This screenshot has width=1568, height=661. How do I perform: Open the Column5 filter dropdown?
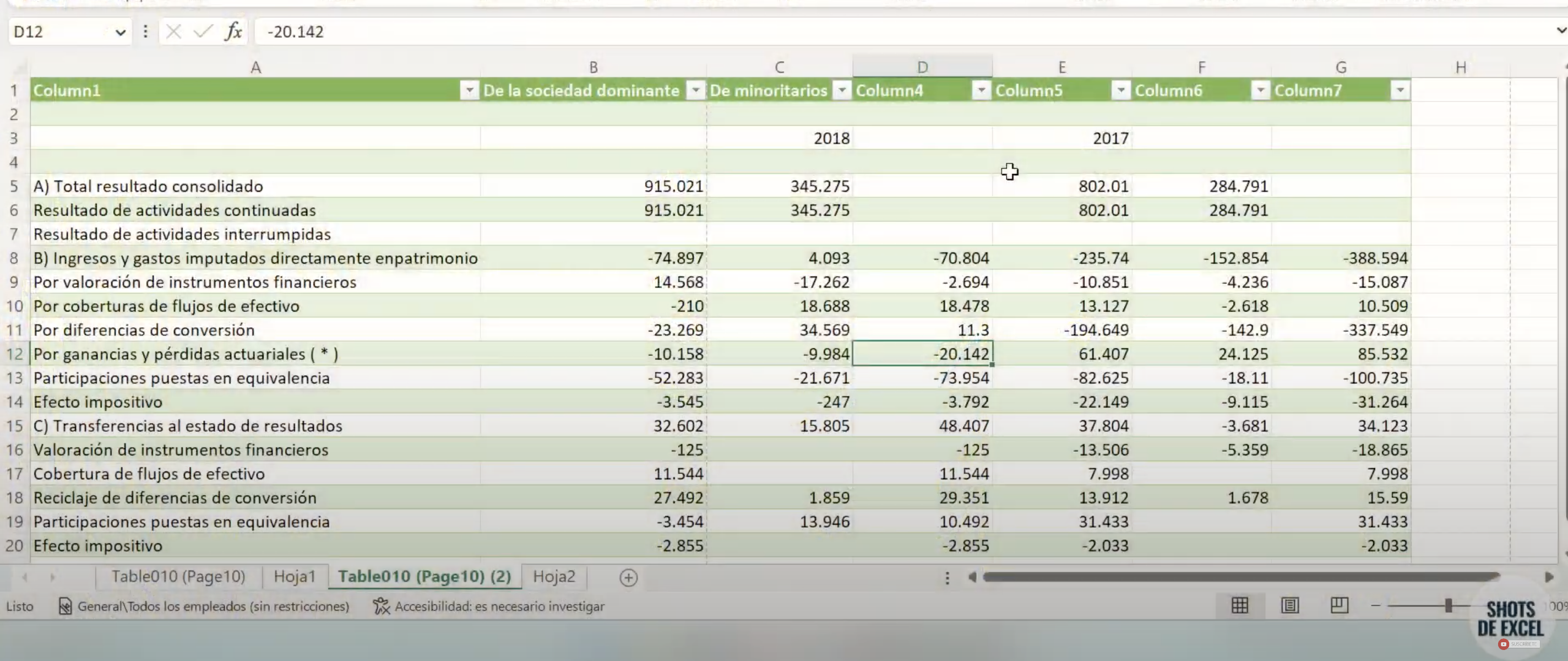(1120, 90)
